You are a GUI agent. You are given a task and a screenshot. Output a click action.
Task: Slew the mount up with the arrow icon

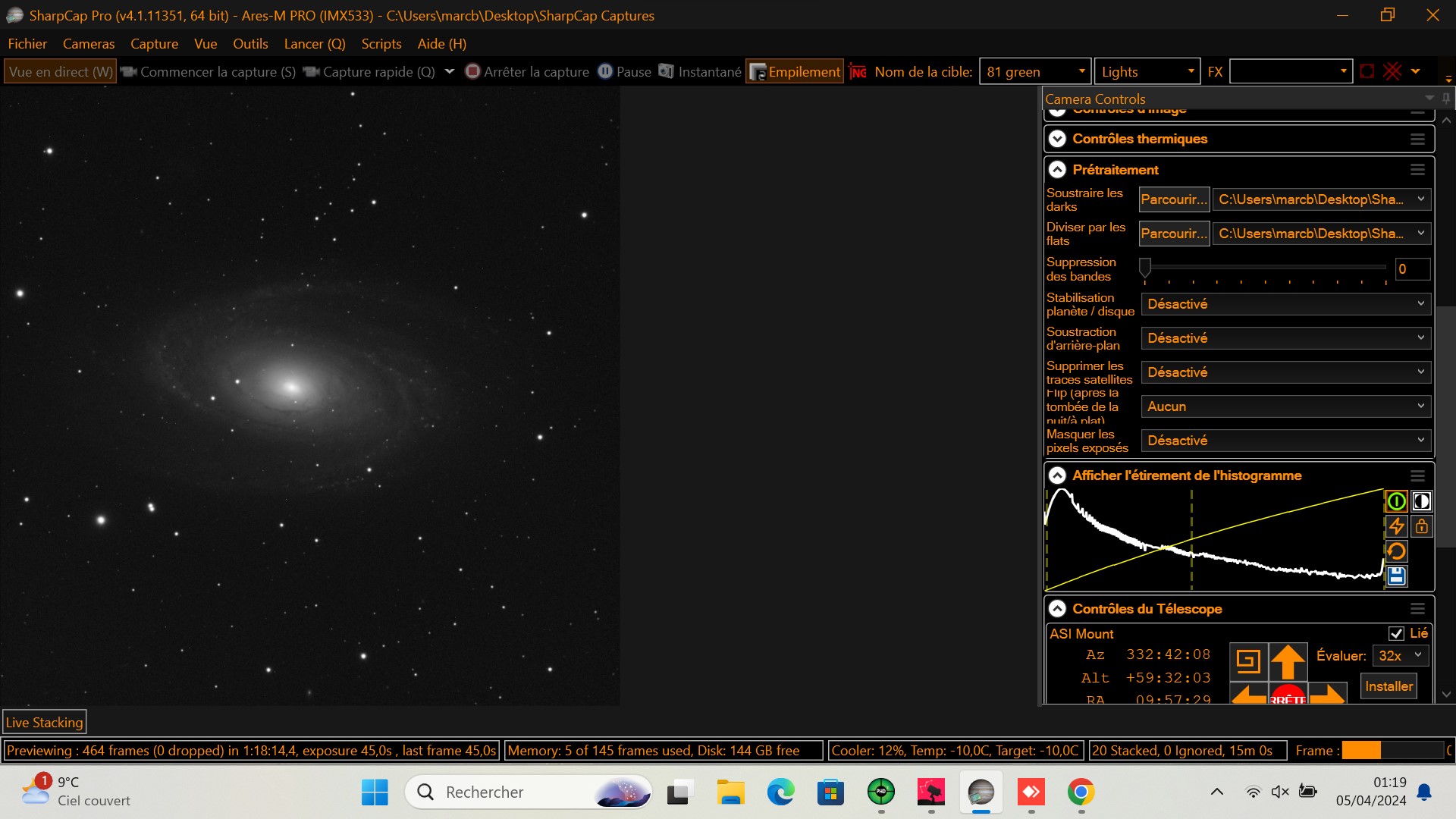pos(1287,662)
